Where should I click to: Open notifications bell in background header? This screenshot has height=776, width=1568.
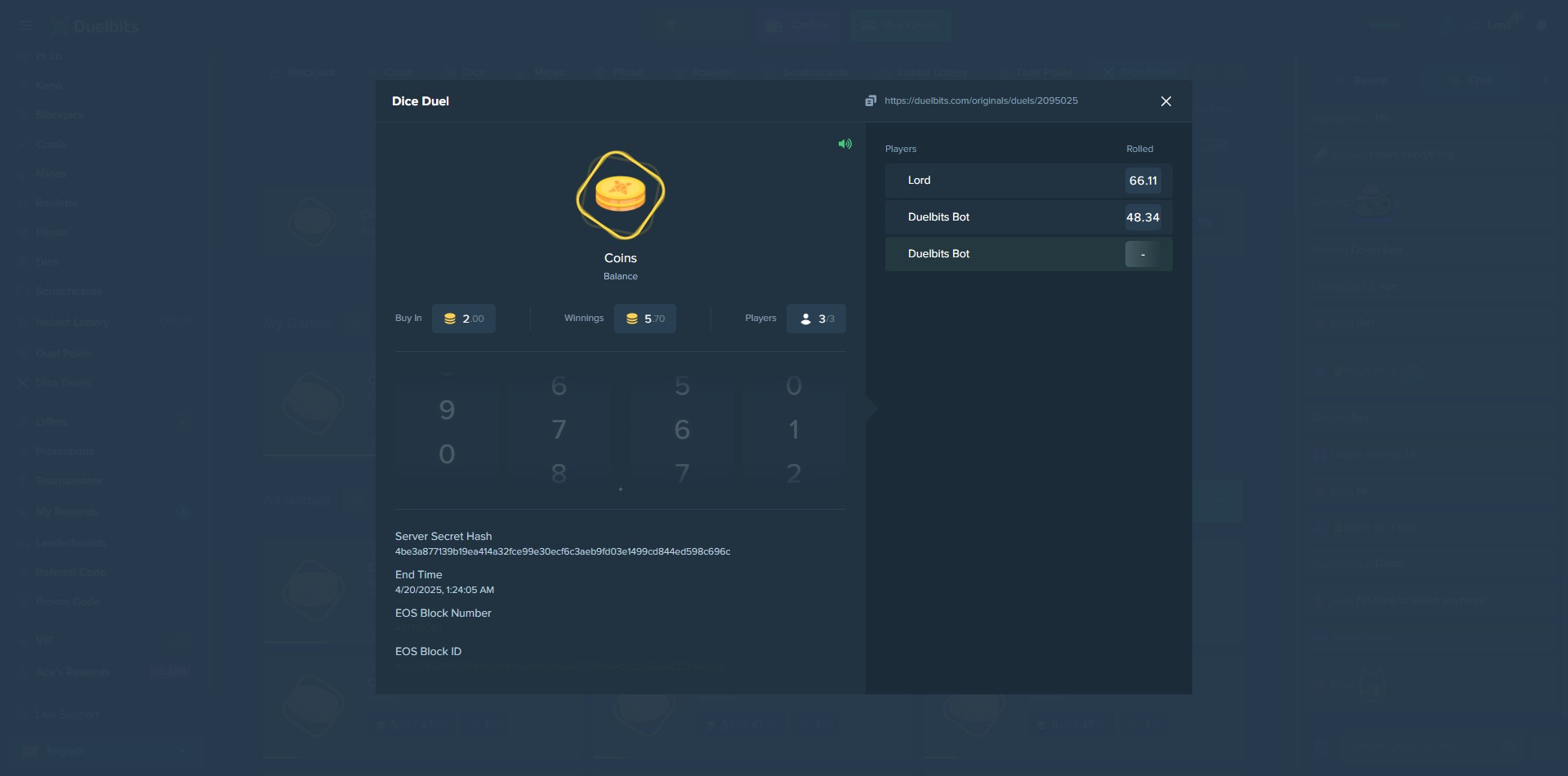1541,26
